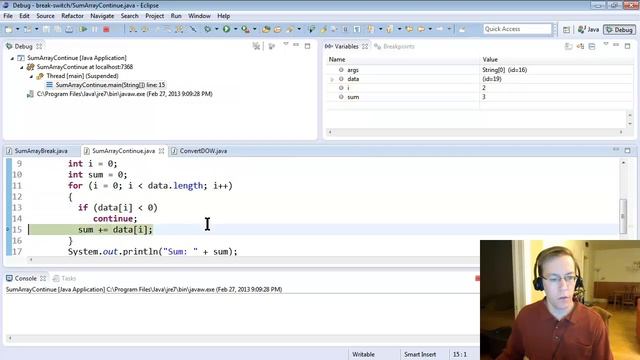
Task: Click the 'continue;' statement on line 14
Action: click(x=115, y=219)
